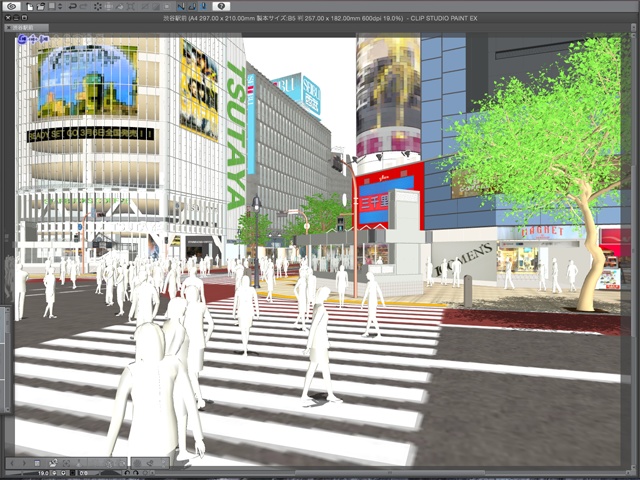The width and height of the screenshot is (640, 480).
Task: Open Help via question mark icon
Action: 221,7
